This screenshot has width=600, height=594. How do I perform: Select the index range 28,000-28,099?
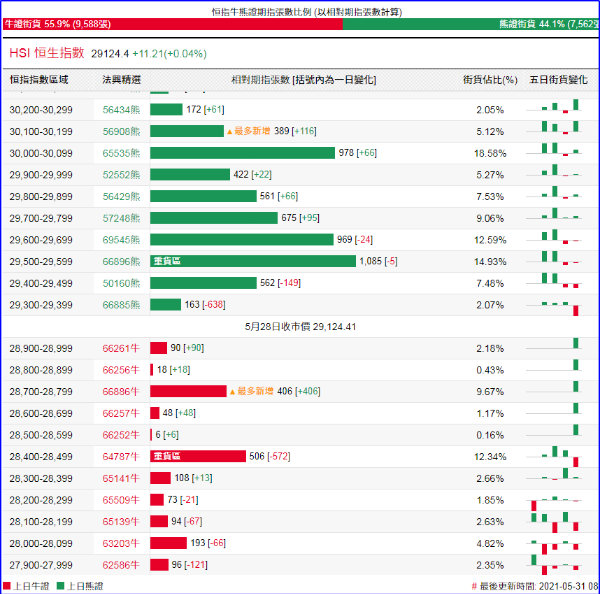[x=41, y=543]
